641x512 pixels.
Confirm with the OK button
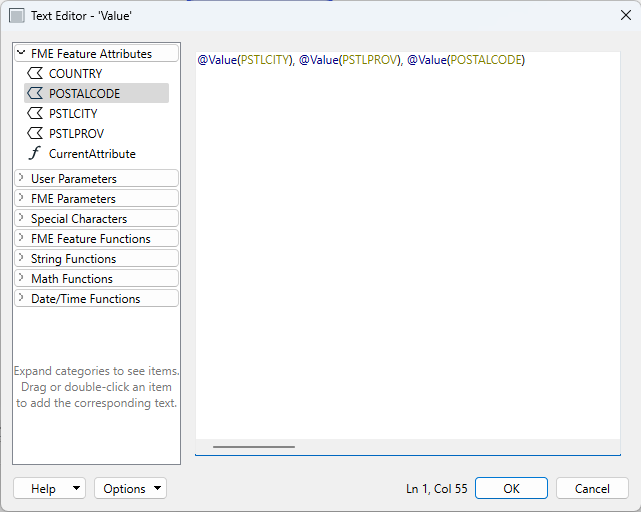coord(511,488)
